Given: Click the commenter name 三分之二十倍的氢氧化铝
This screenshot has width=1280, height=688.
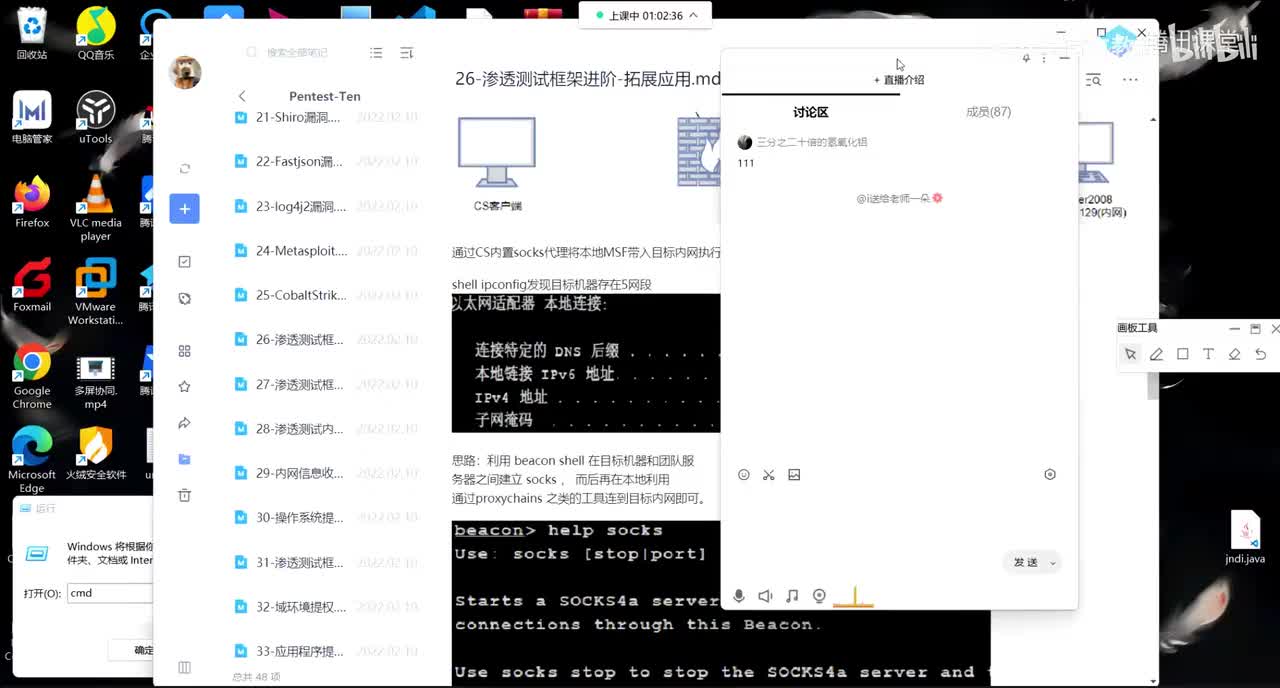Looking at the screenshot, I should click(812, 142).
